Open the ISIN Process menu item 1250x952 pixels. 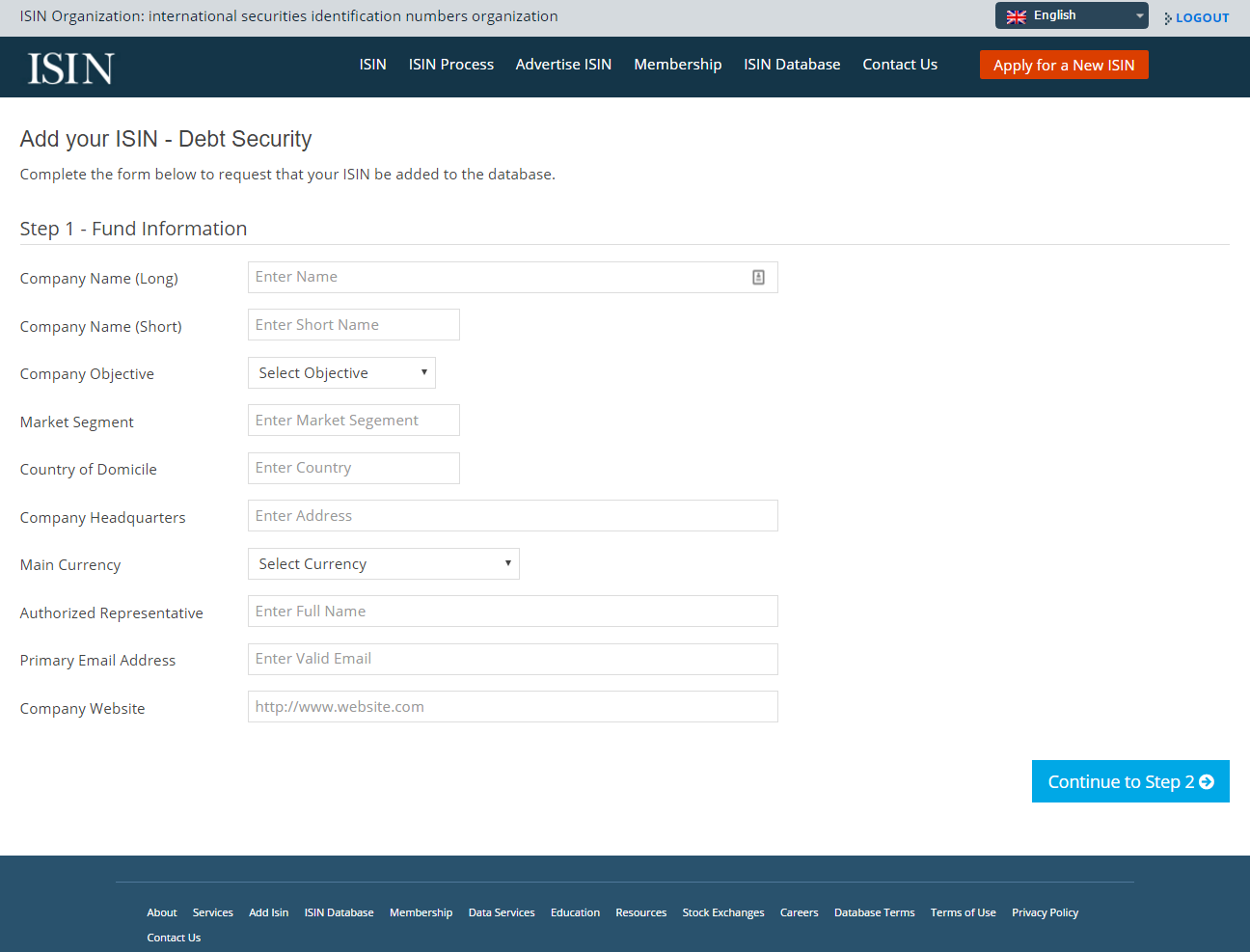click(450, 65)
